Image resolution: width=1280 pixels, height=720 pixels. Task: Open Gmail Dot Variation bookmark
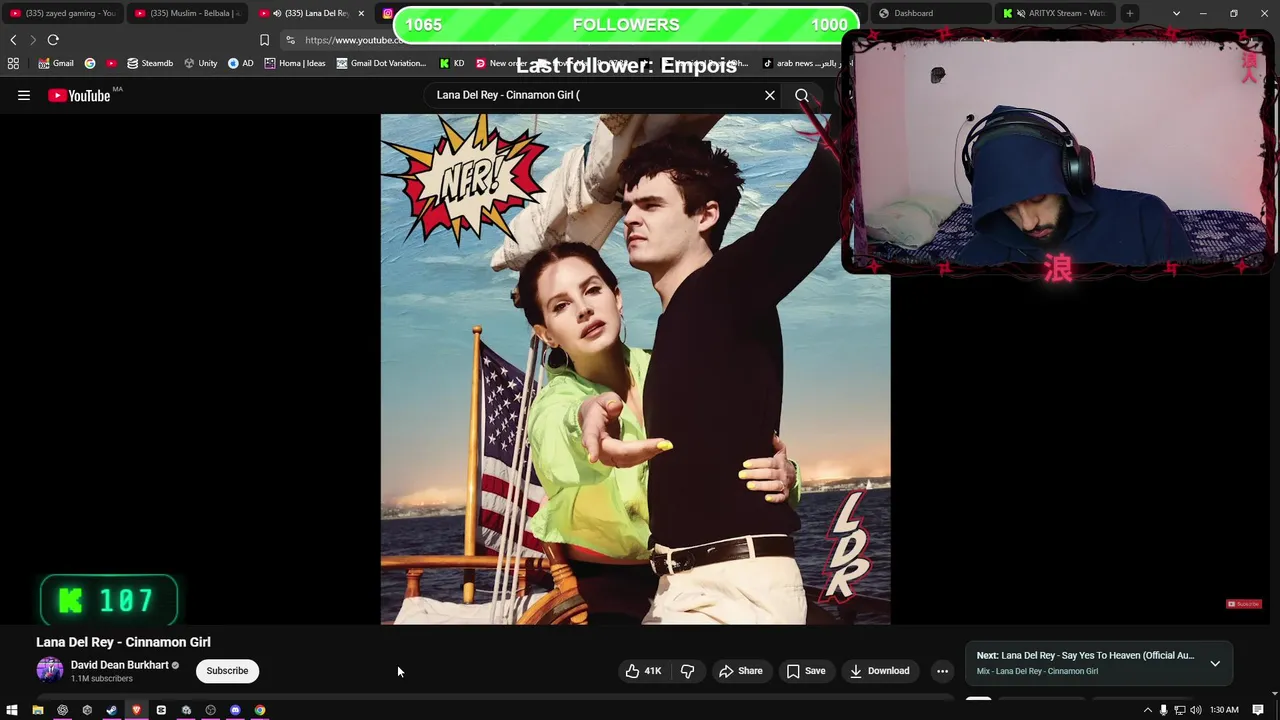[382, 63]
